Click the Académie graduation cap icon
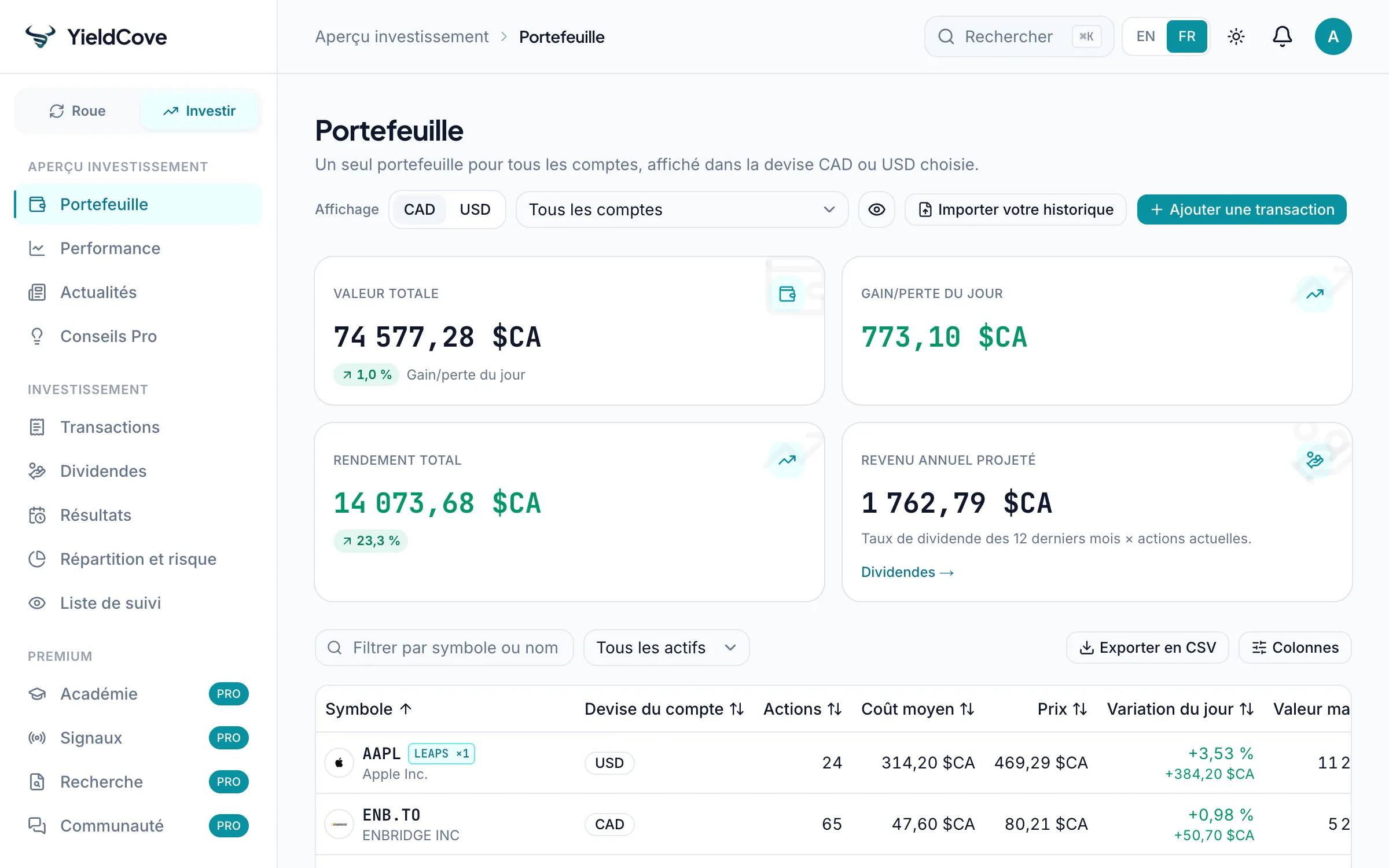1389x868 pixels. pyautogui.click(x=37, y=694)
